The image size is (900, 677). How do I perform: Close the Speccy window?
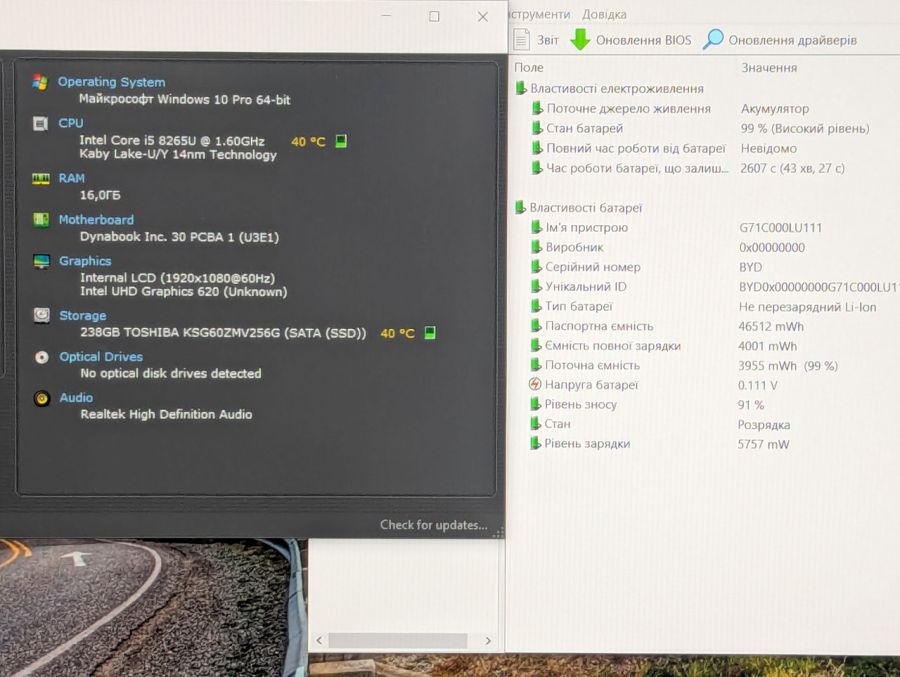[x=483, y=17]
